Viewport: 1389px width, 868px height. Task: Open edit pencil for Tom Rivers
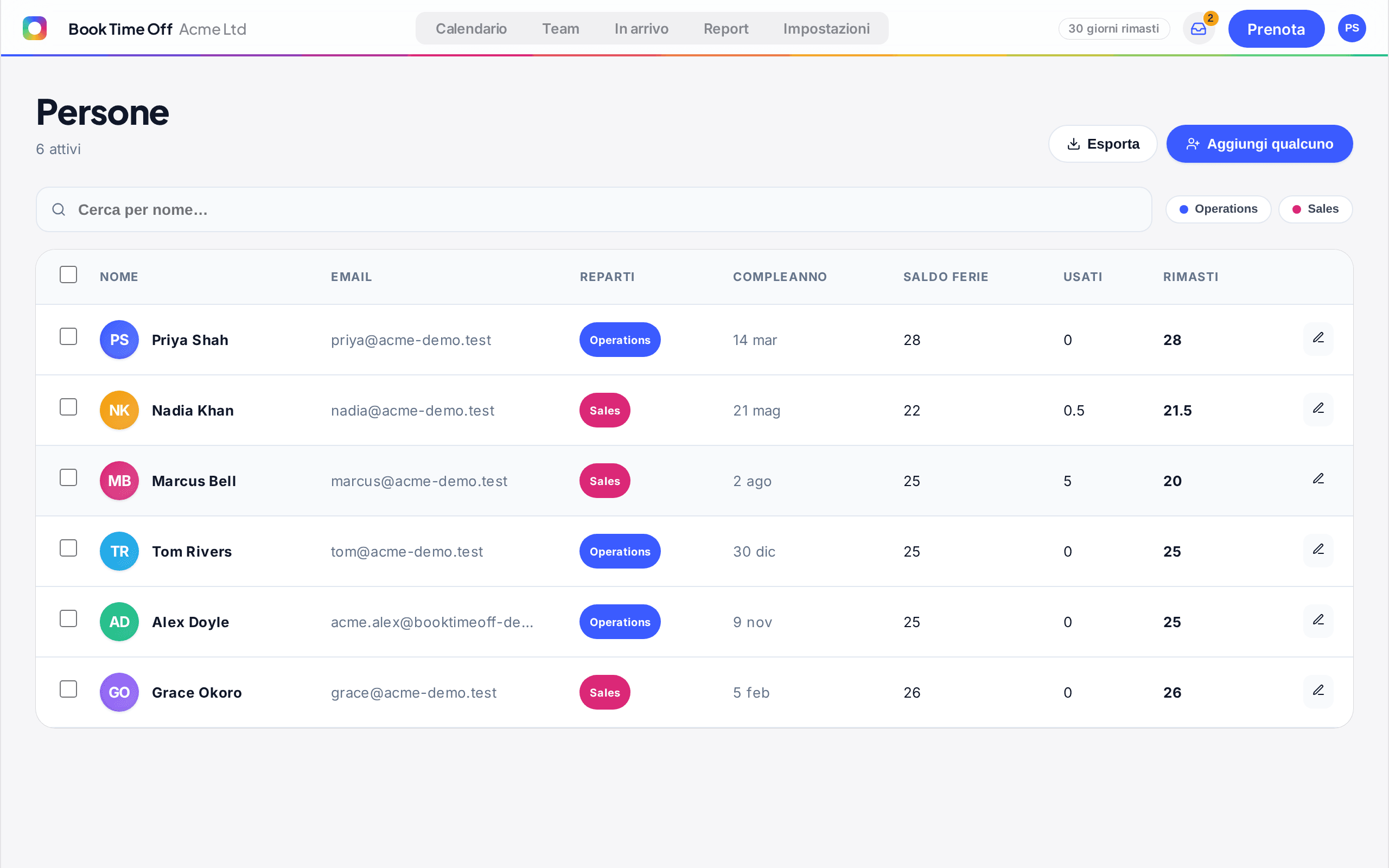[1318, 551]
